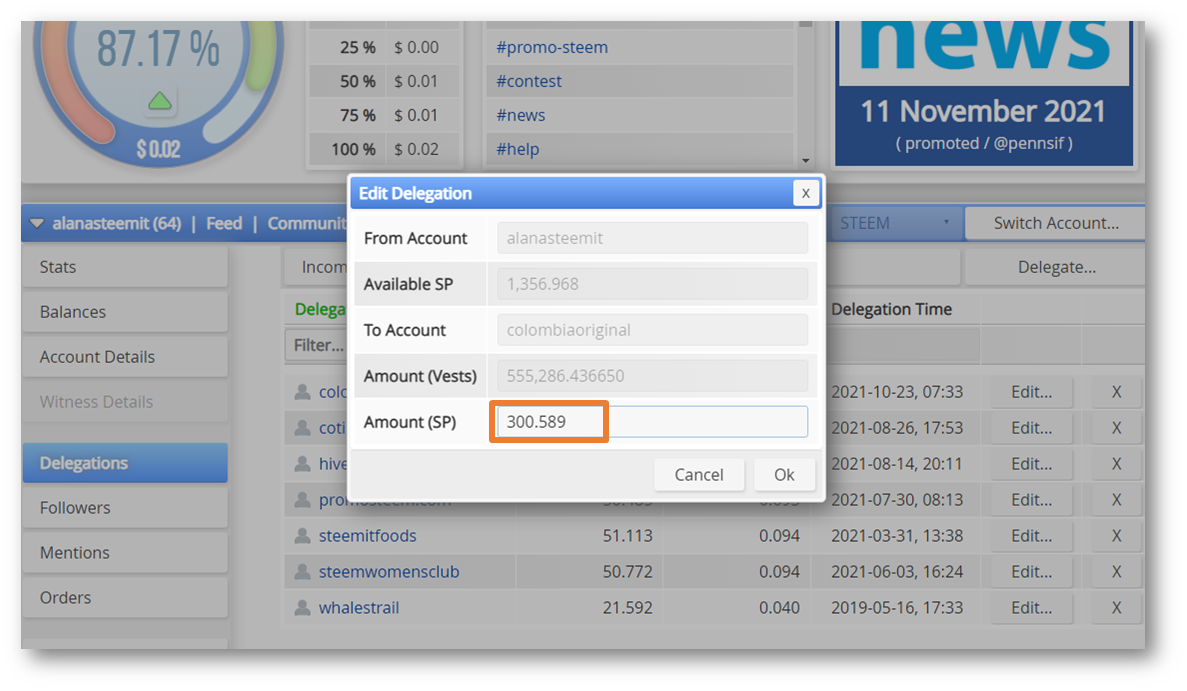
Task: Click the tag list scroll down arrow
Action: (805, 160)
